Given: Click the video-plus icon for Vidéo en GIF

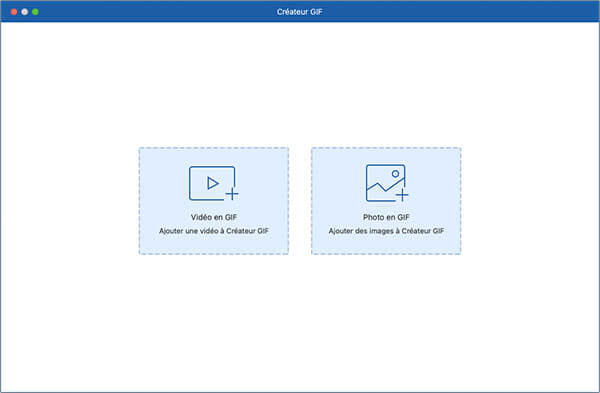Looking at the screenshot, I should [x=214, y=183].
